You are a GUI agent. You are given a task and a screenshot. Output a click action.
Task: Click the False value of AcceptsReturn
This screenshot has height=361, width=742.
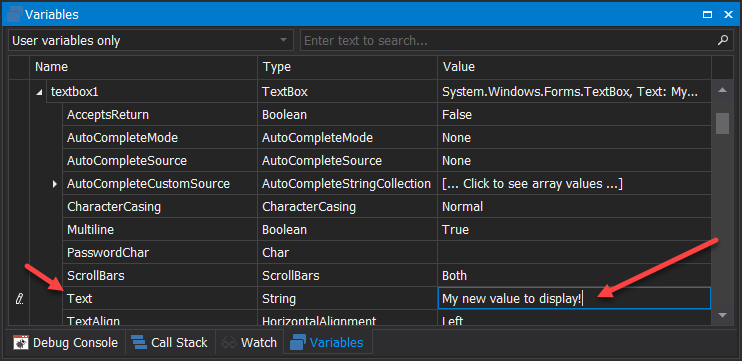point(457,115)
